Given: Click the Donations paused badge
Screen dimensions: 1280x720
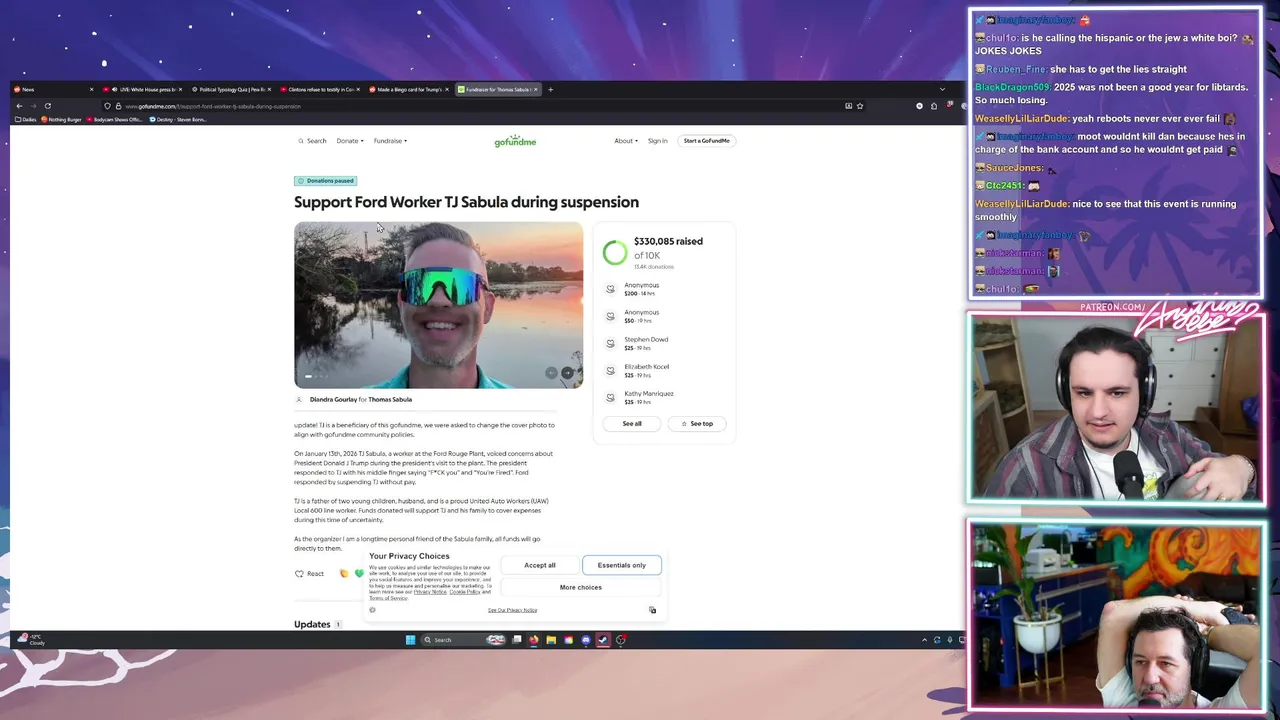Looking at the screenshot, I should [326, 181].
